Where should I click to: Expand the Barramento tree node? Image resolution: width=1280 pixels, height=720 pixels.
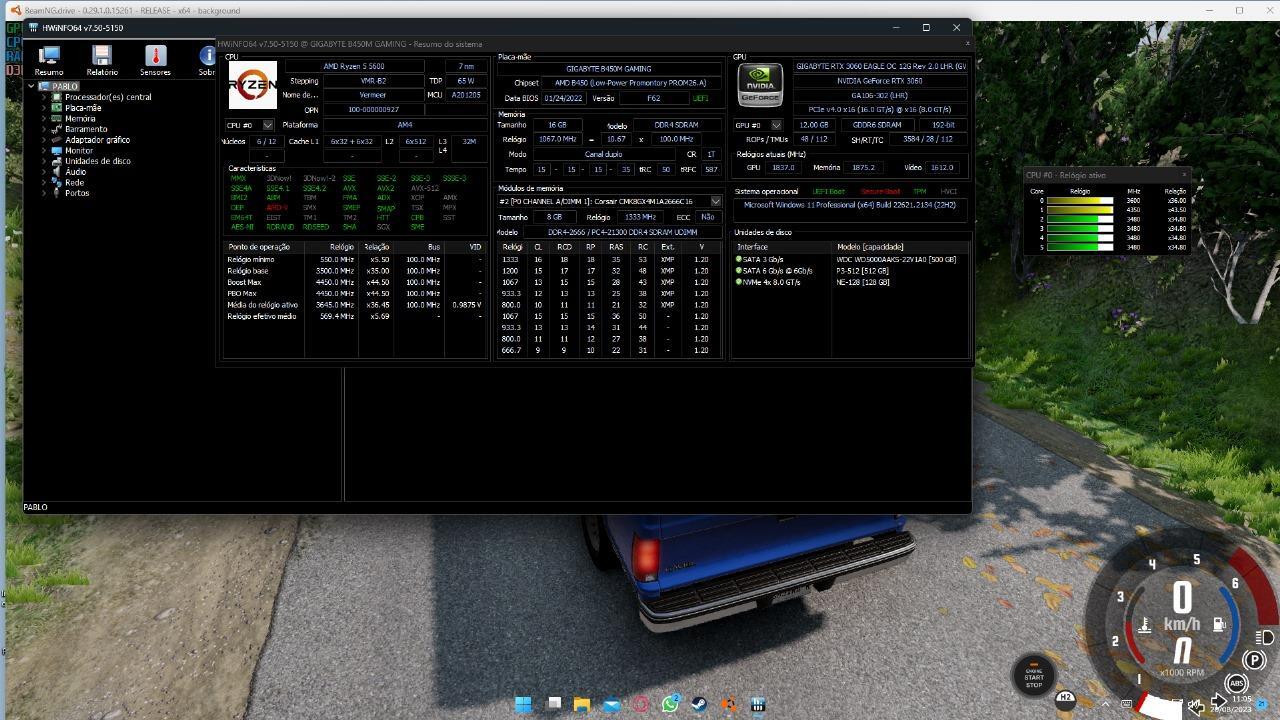pos(44,129)
